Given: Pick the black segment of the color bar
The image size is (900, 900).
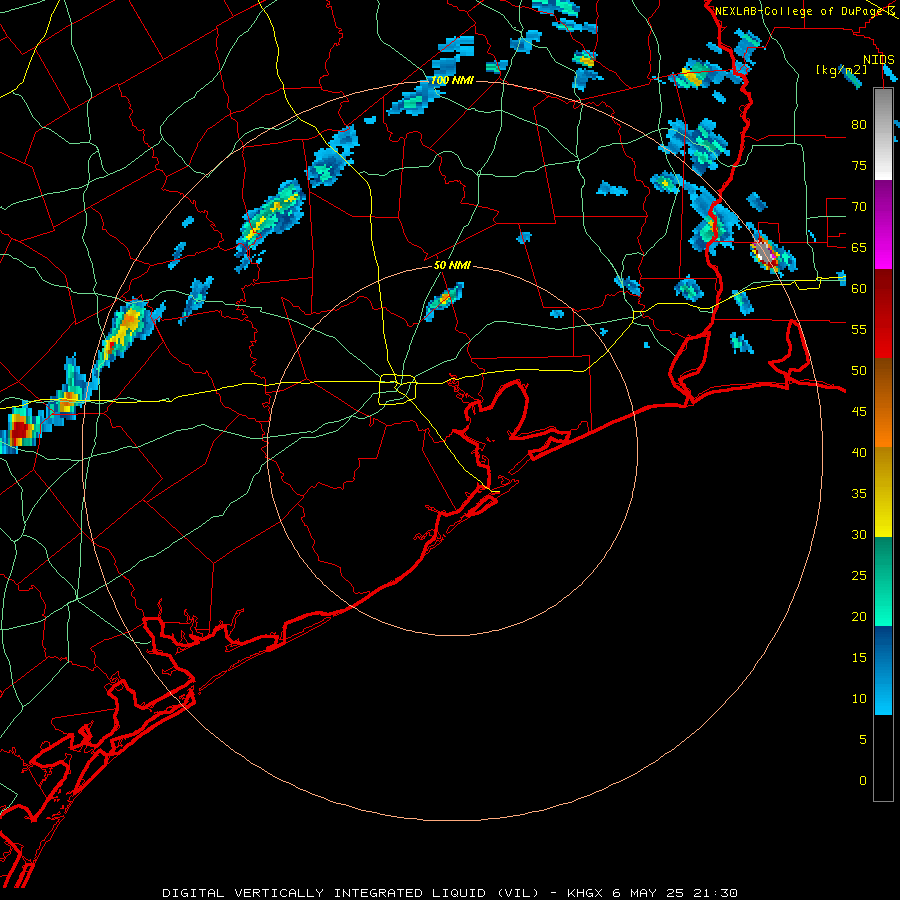Looking at the screenshot, I should [x=883, y=758].
